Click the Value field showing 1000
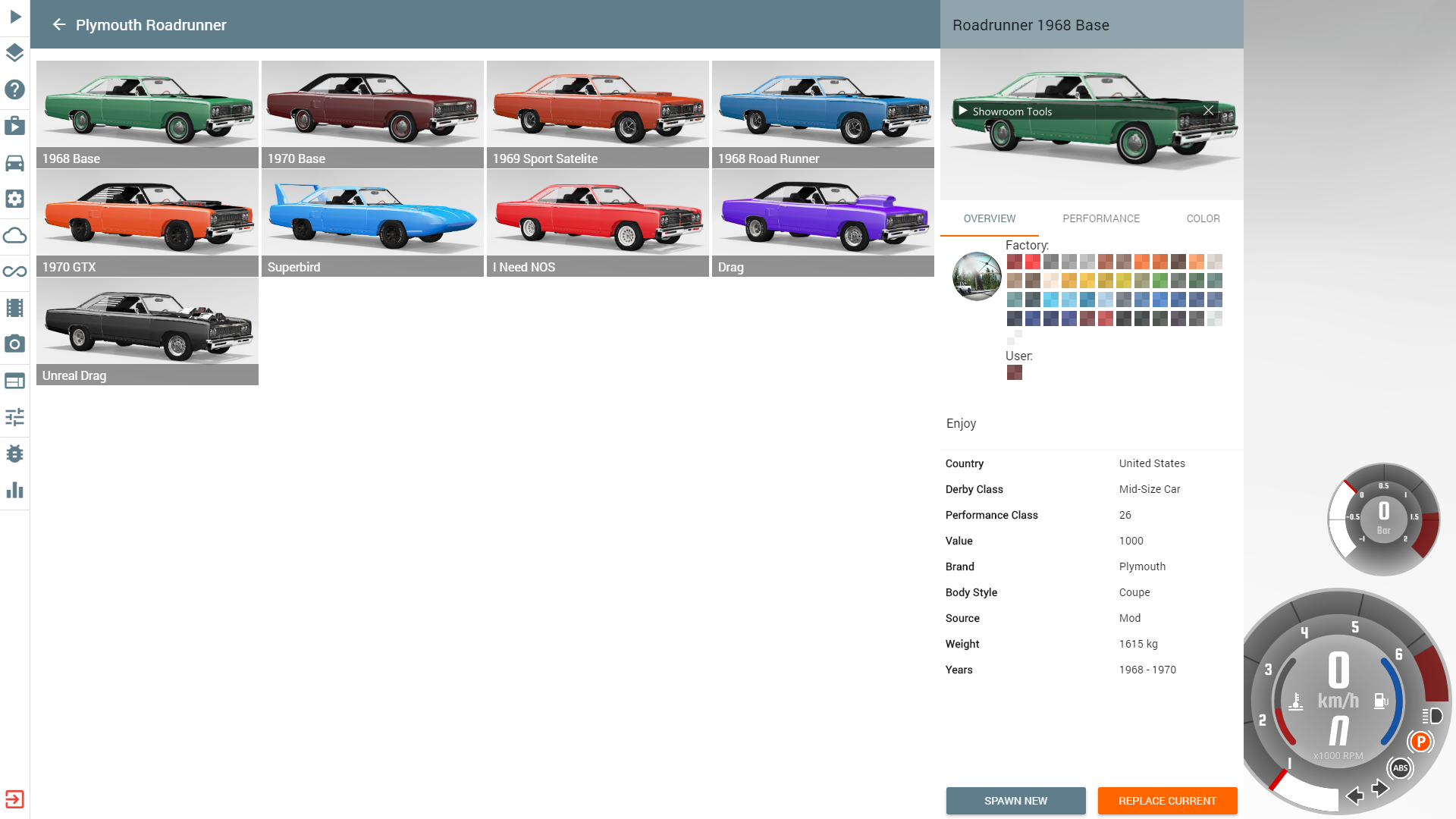This screenshot has height=819, width=1456. pyautogui.click(x=1131, y=541)
